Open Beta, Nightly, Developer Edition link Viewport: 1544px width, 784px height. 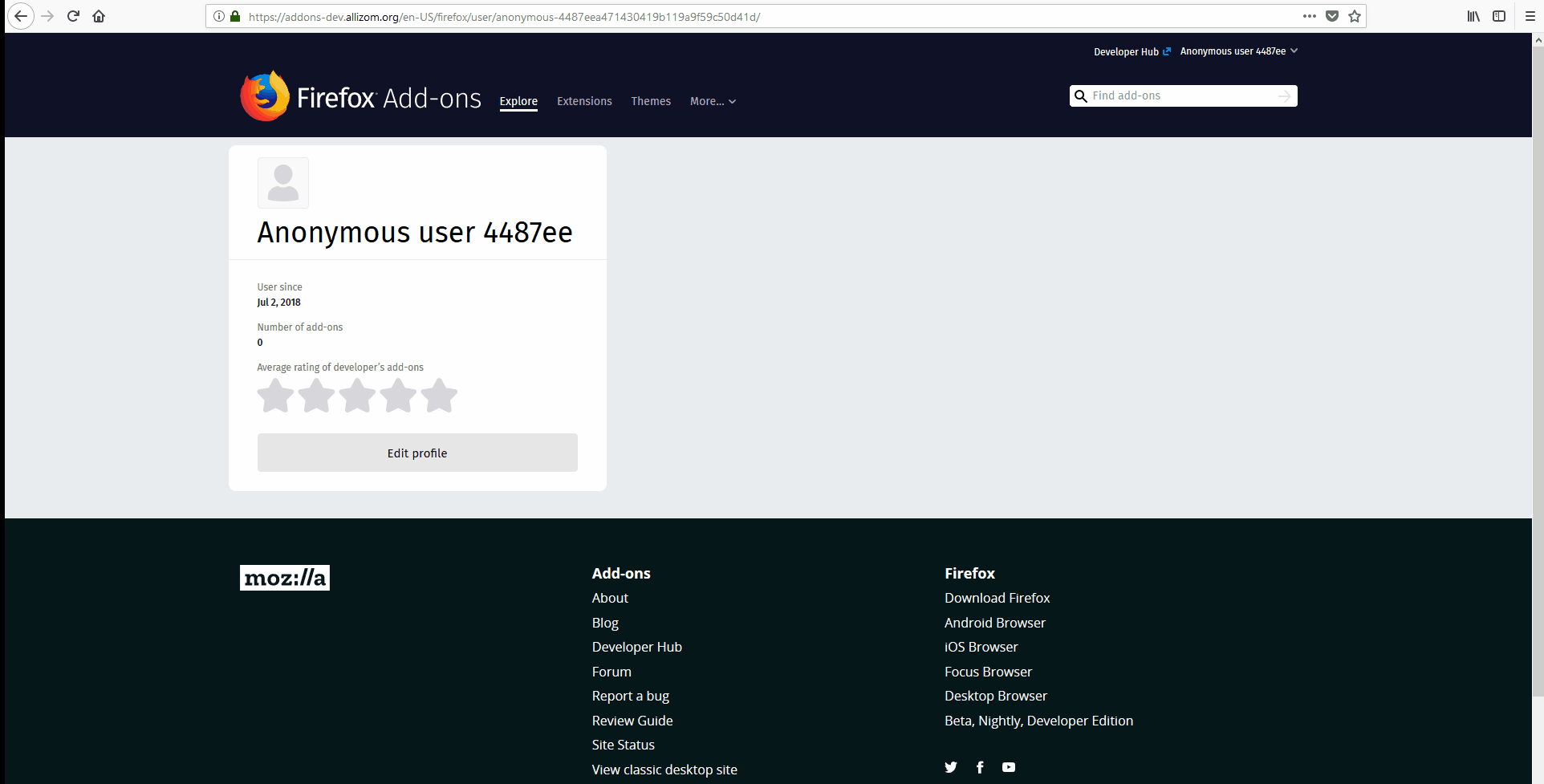(x=1039, y=721)
